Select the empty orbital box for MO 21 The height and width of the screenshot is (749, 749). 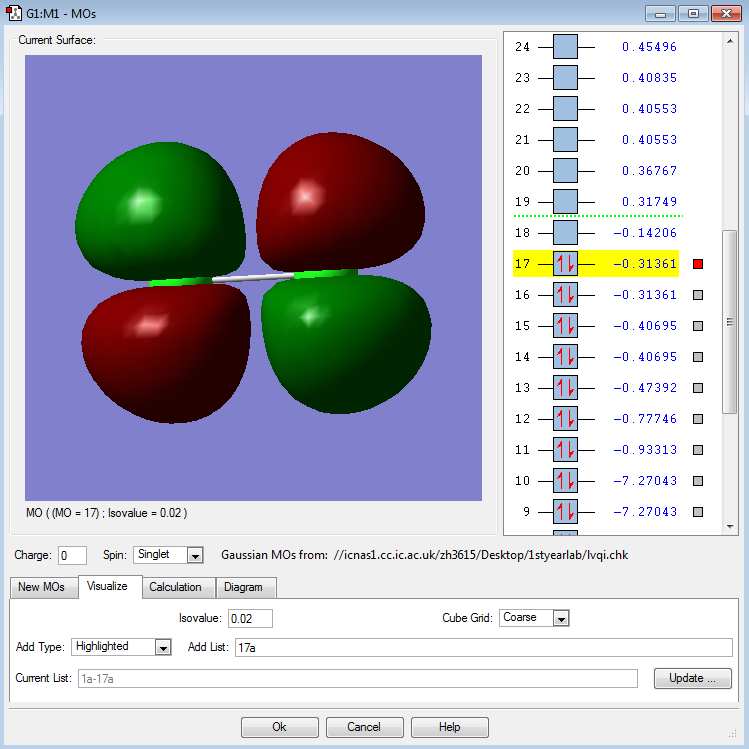565,139
